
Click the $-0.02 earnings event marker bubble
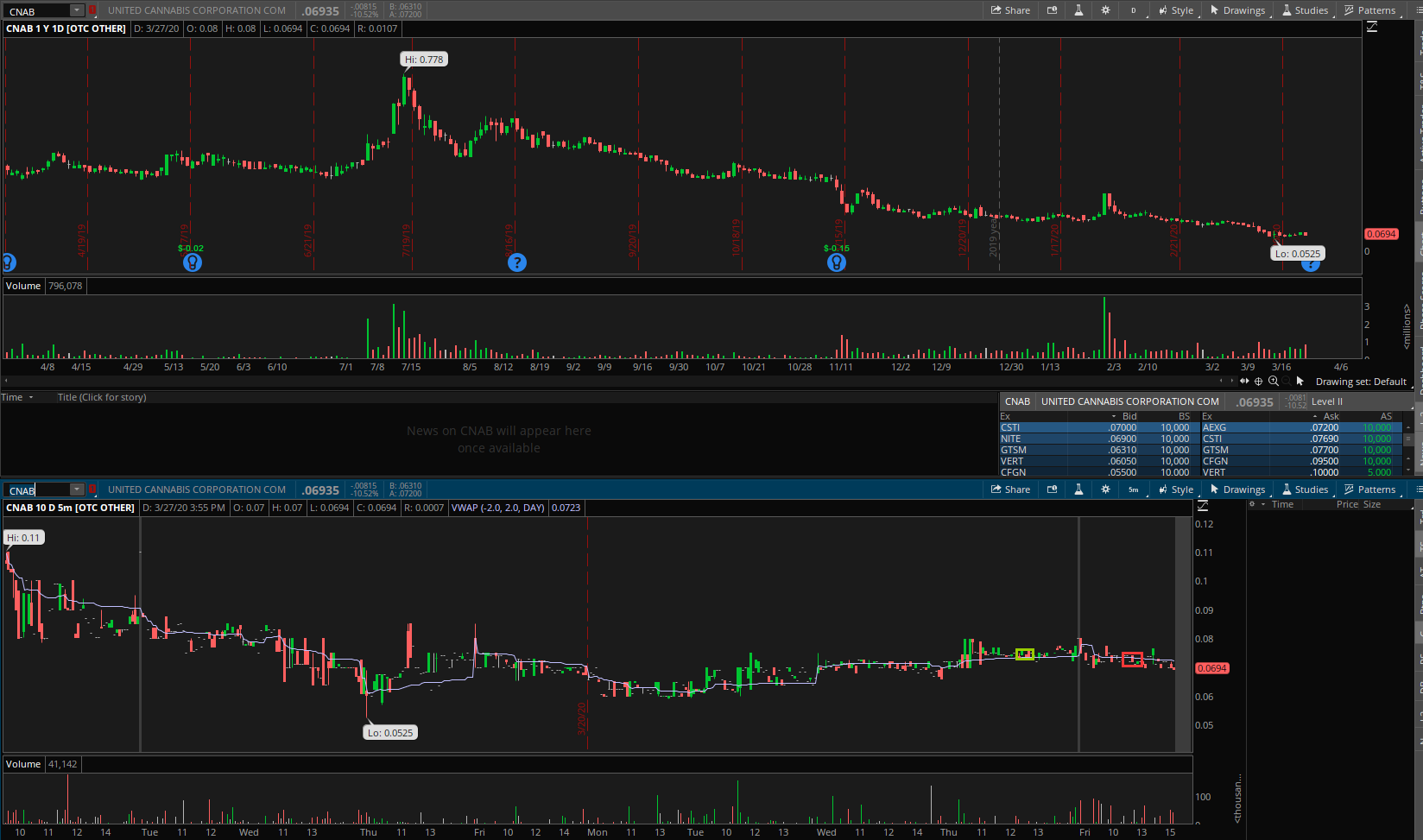click(193, 262)
